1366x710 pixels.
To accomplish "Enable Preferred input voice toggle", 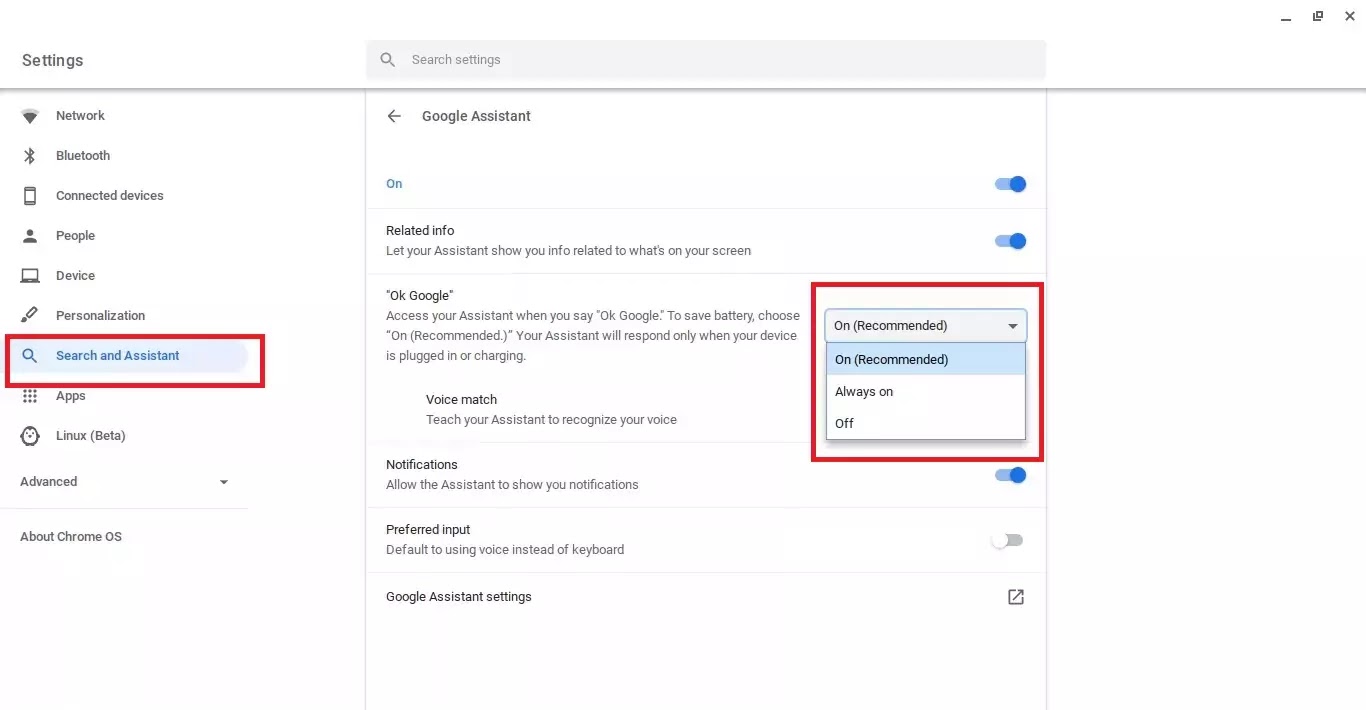I will (1008, 540).
